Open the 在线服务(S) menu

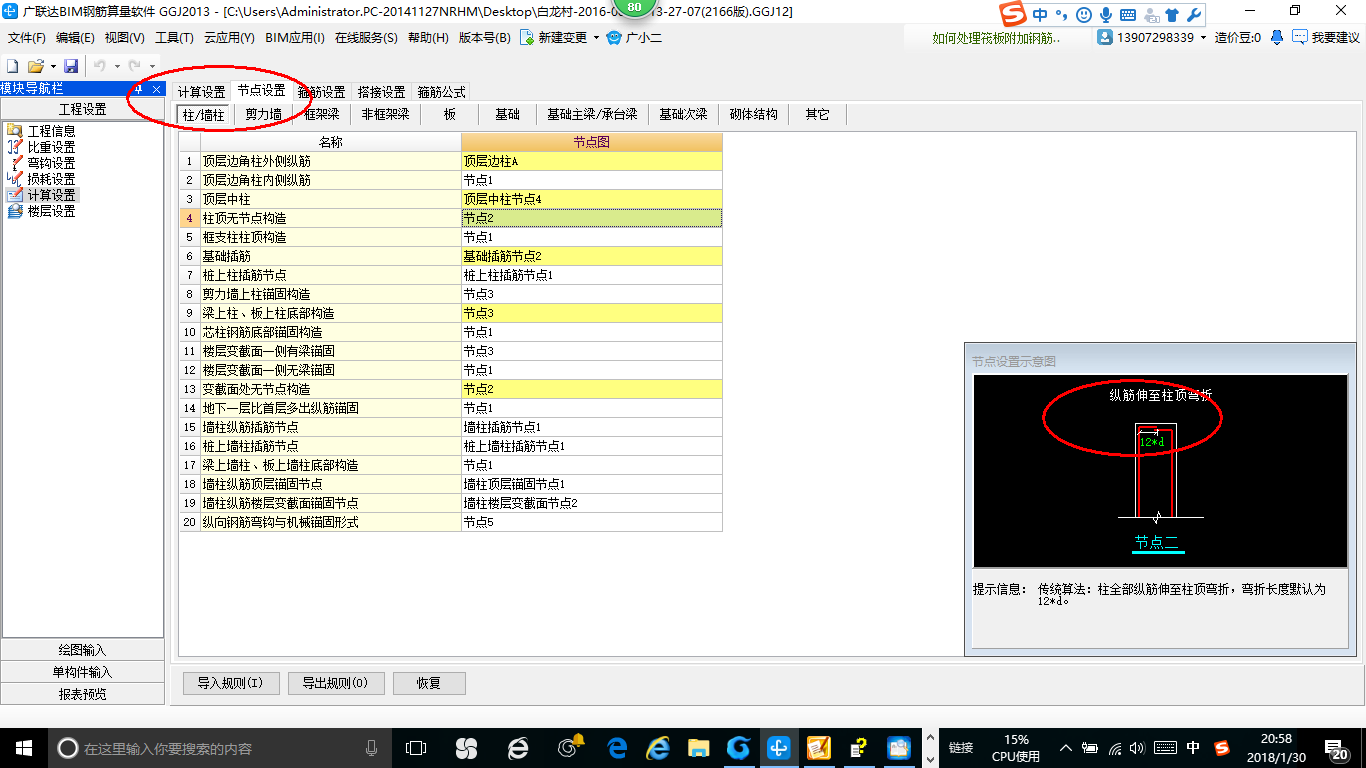pos(367,38)
